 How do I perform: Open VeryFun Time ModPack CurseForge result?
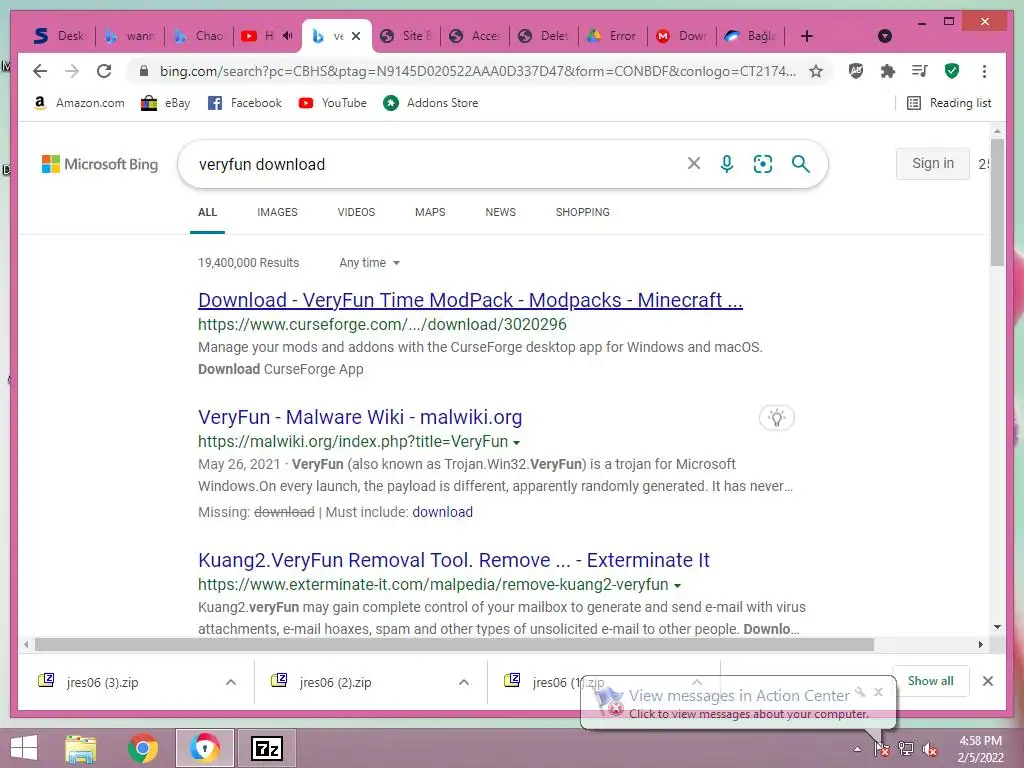470,300
